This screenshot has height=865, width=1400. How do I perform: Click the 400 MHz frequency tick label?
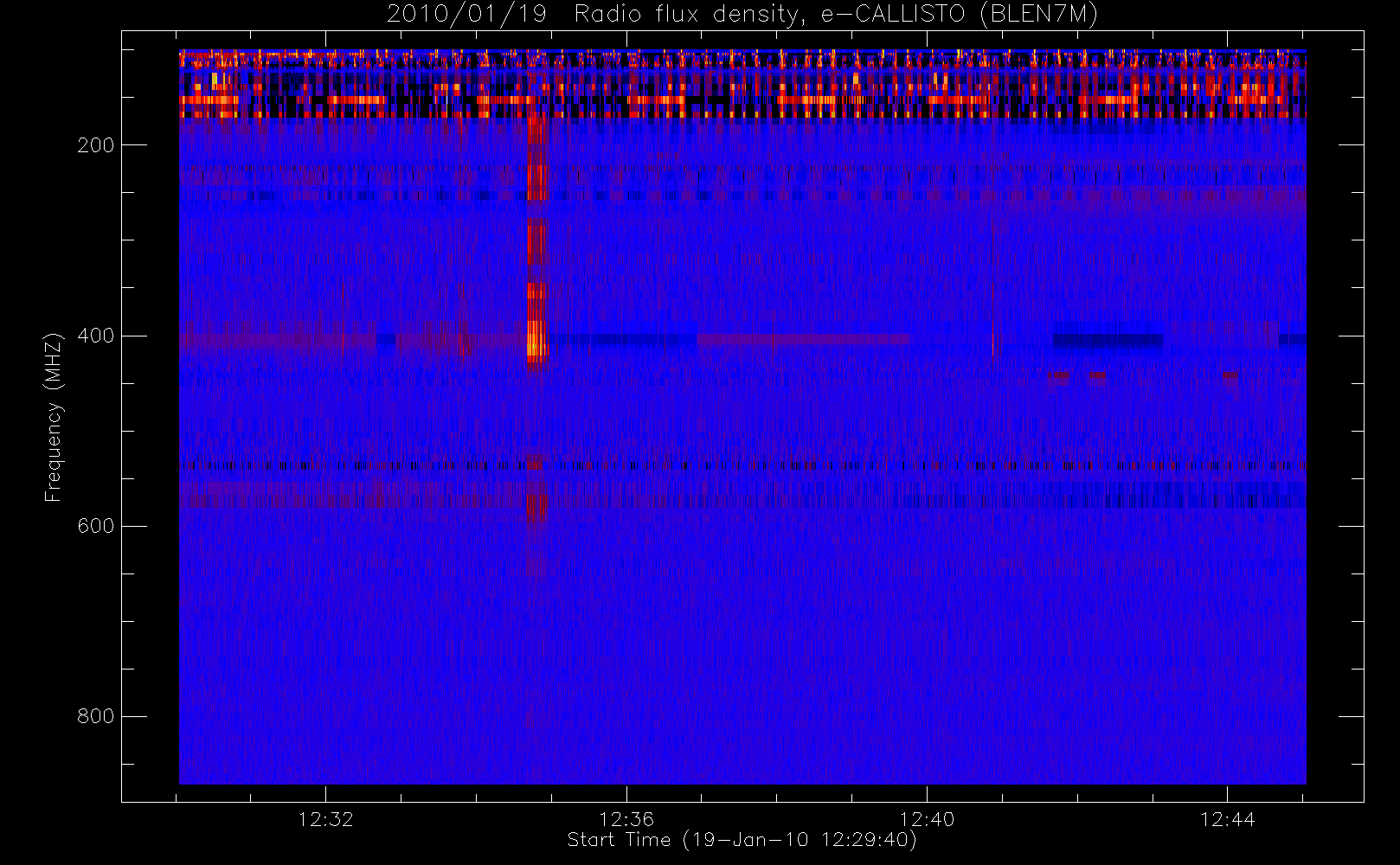pyautogui.click(x=95, y=336)
